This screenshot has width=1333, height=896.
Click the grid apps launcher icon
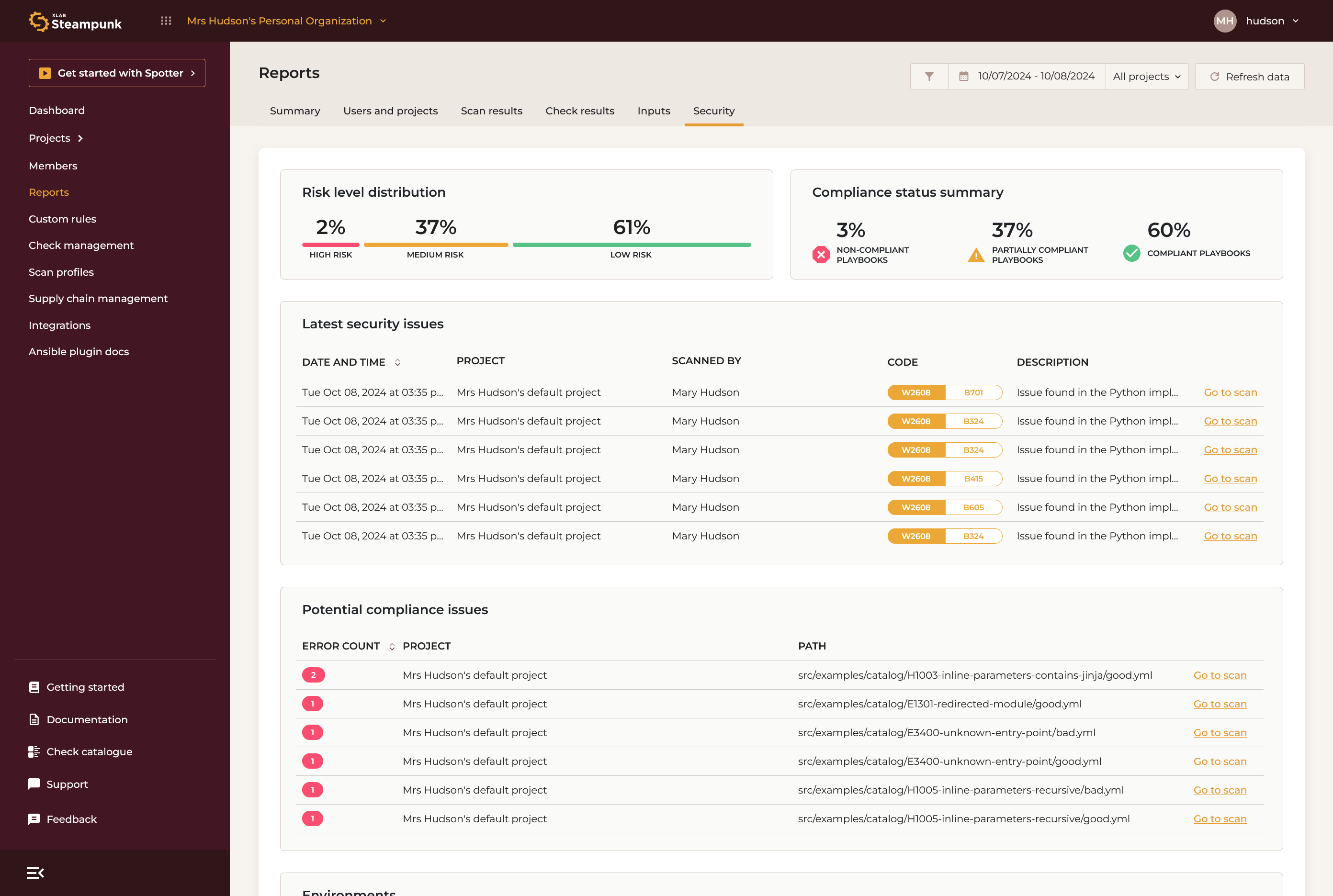pyautogui.click(x=166, y=20)
